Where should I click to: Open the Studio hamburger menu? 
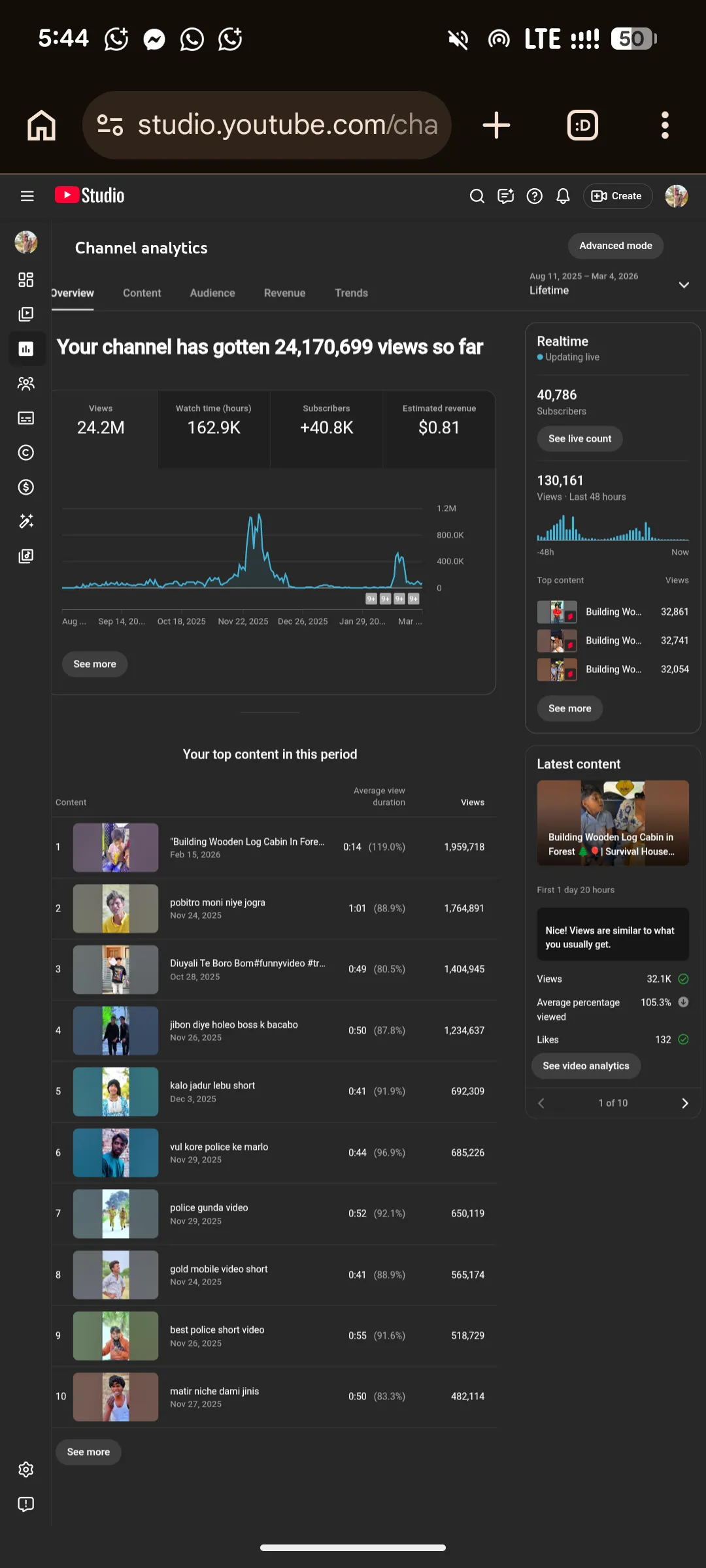[x=27, y=196]
